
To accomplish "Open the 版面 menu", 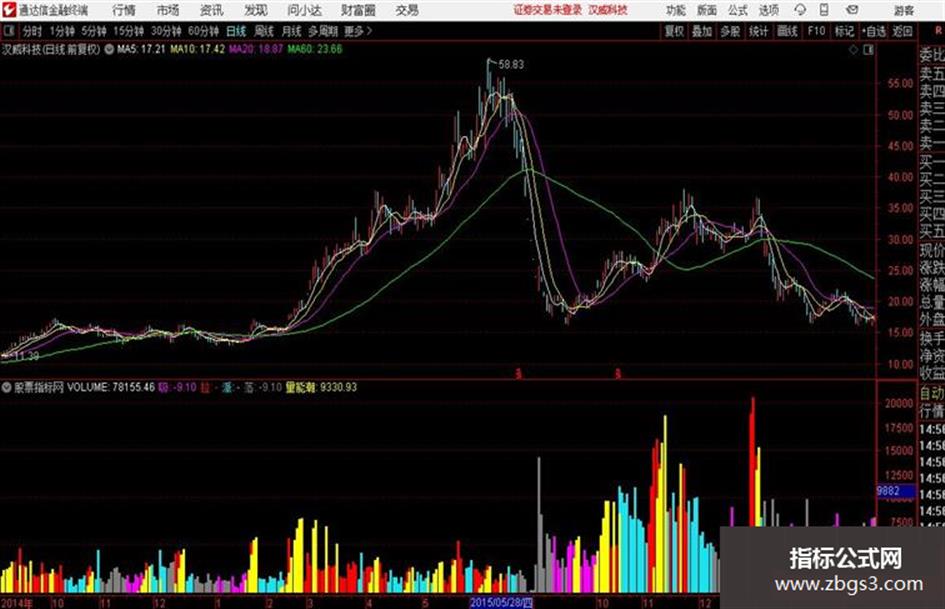I will [x=707, y=10].
